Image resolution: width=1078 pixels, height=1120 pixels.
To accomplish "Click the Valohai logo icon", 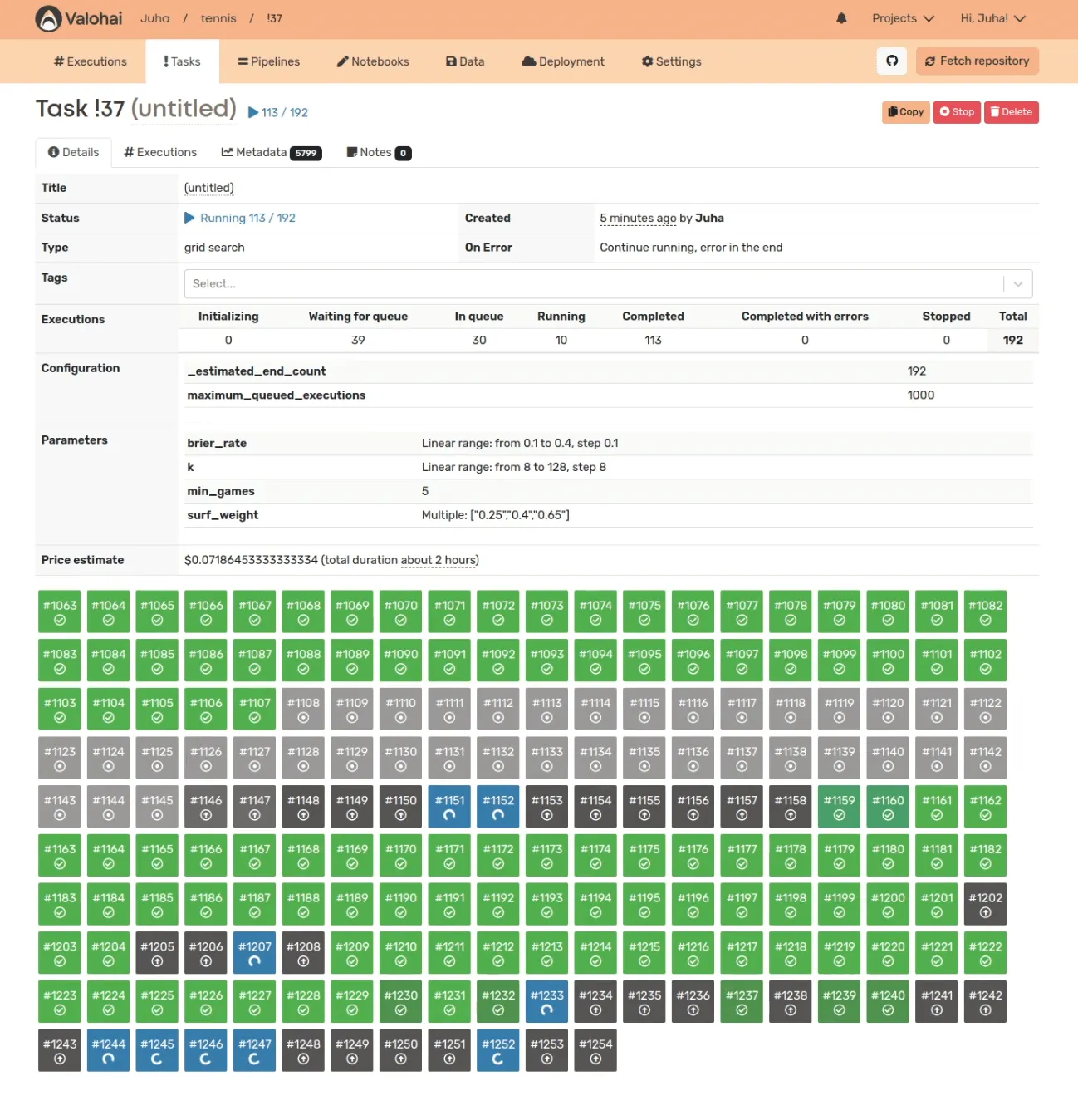I will click(48, 18).
